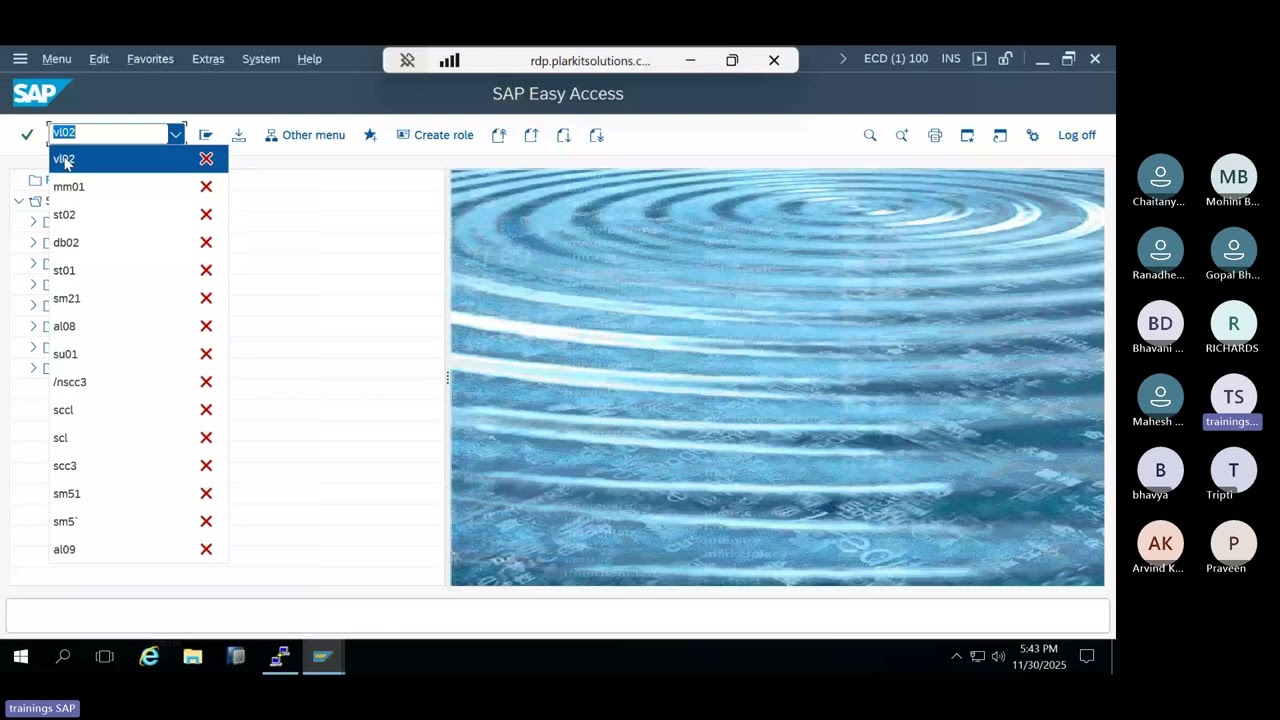The width and height of the screenshot is (1280, 720).
Task: Click the Generate Shortcut icon
Action: coord(1000,135)
